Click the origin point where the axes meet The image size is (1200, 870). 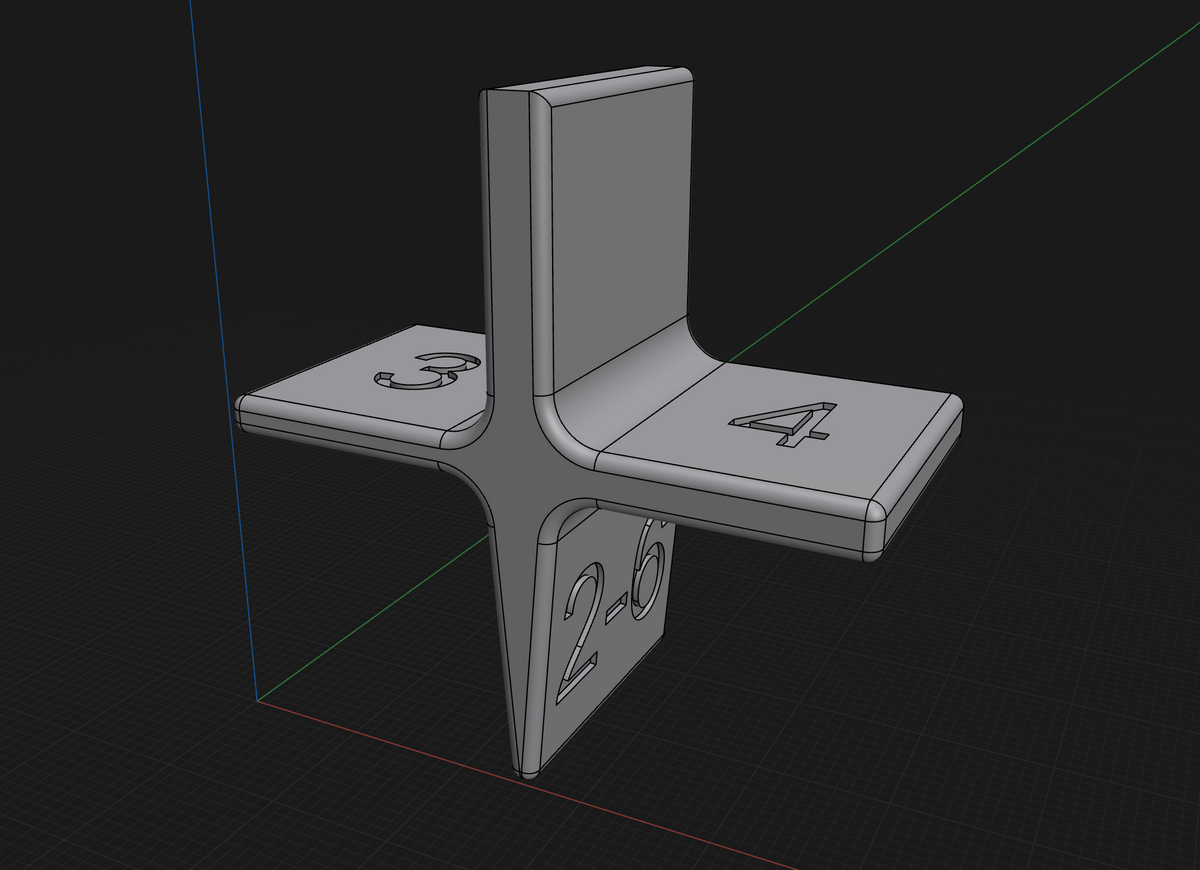tap(258, 699)
